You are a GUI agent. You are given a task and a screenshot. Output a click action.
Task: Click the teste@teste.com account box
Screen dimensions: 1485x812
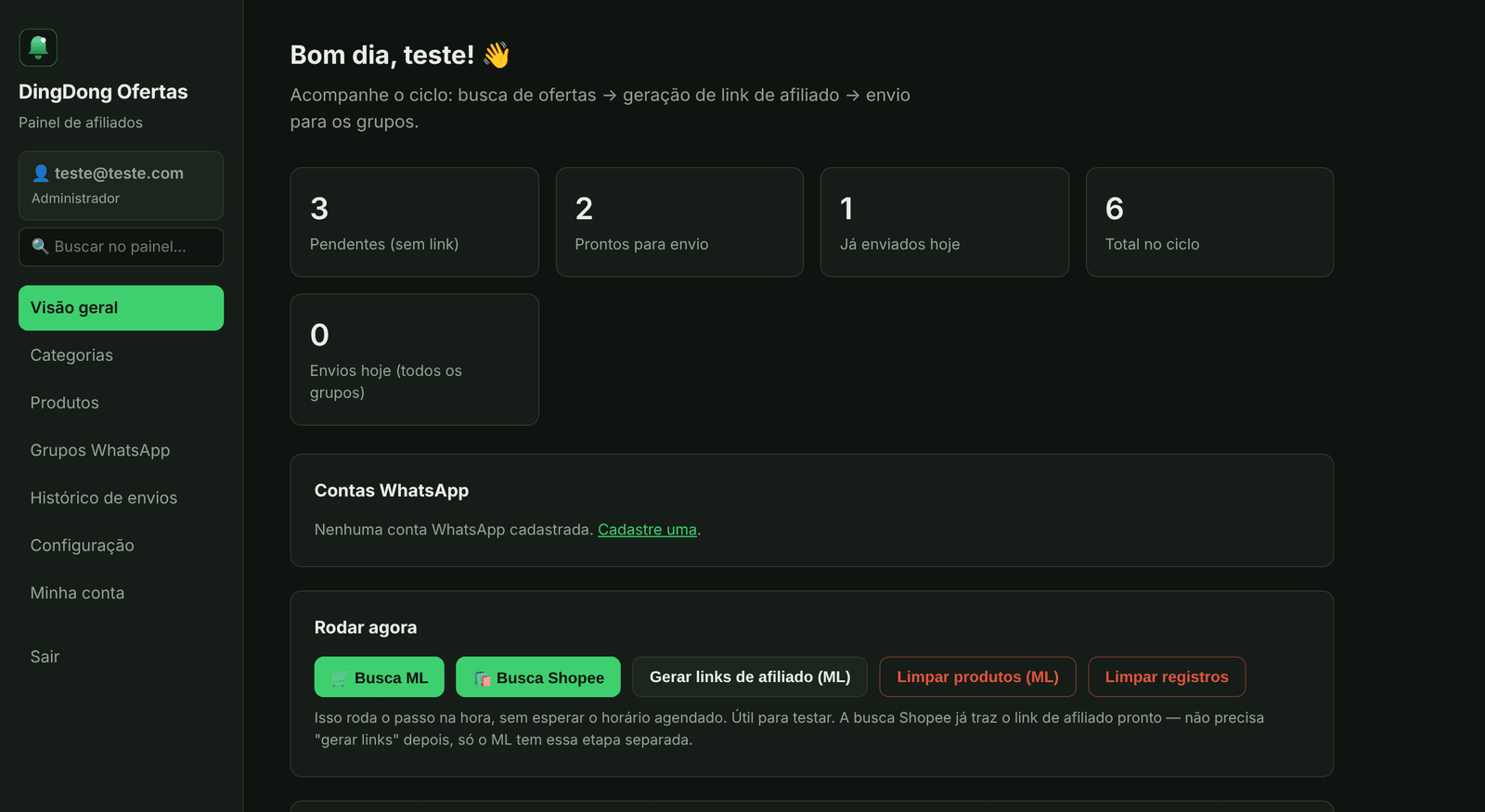click(121, 186)
